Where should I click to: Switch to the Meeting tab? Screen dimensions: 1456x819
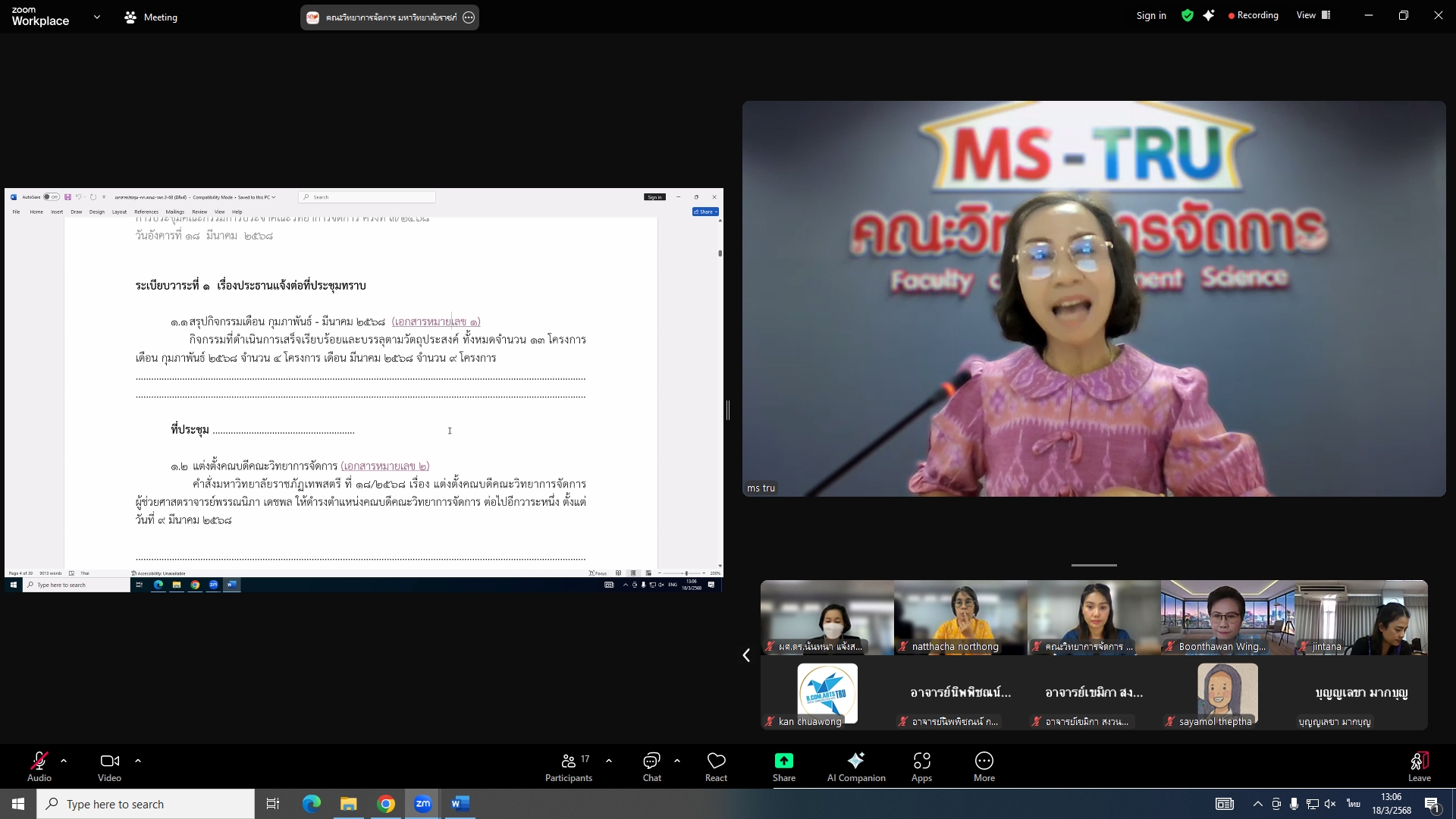tap(151, 17)
